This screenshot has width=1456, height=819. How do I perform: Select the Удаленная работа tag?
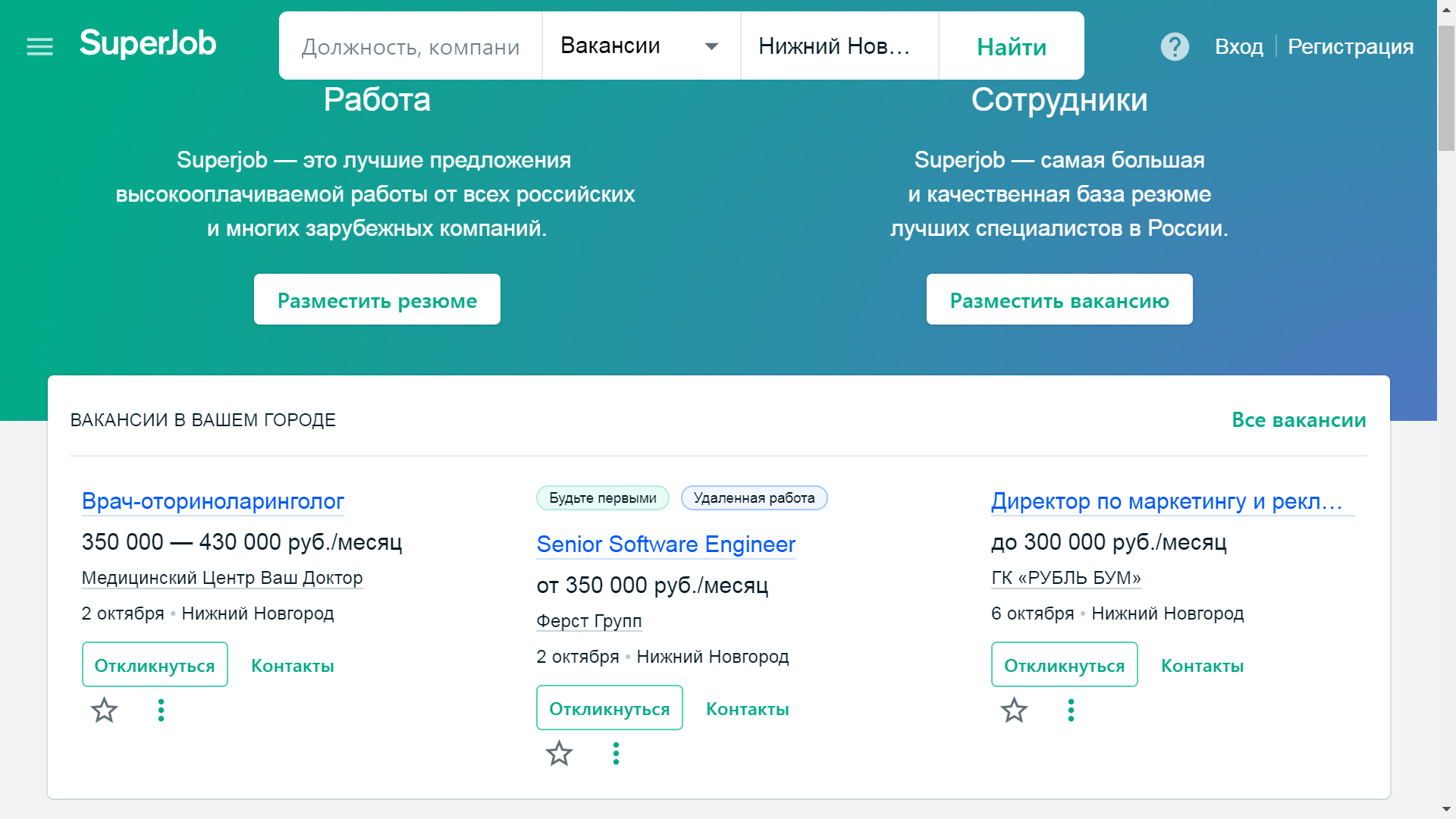coord(754,498)
